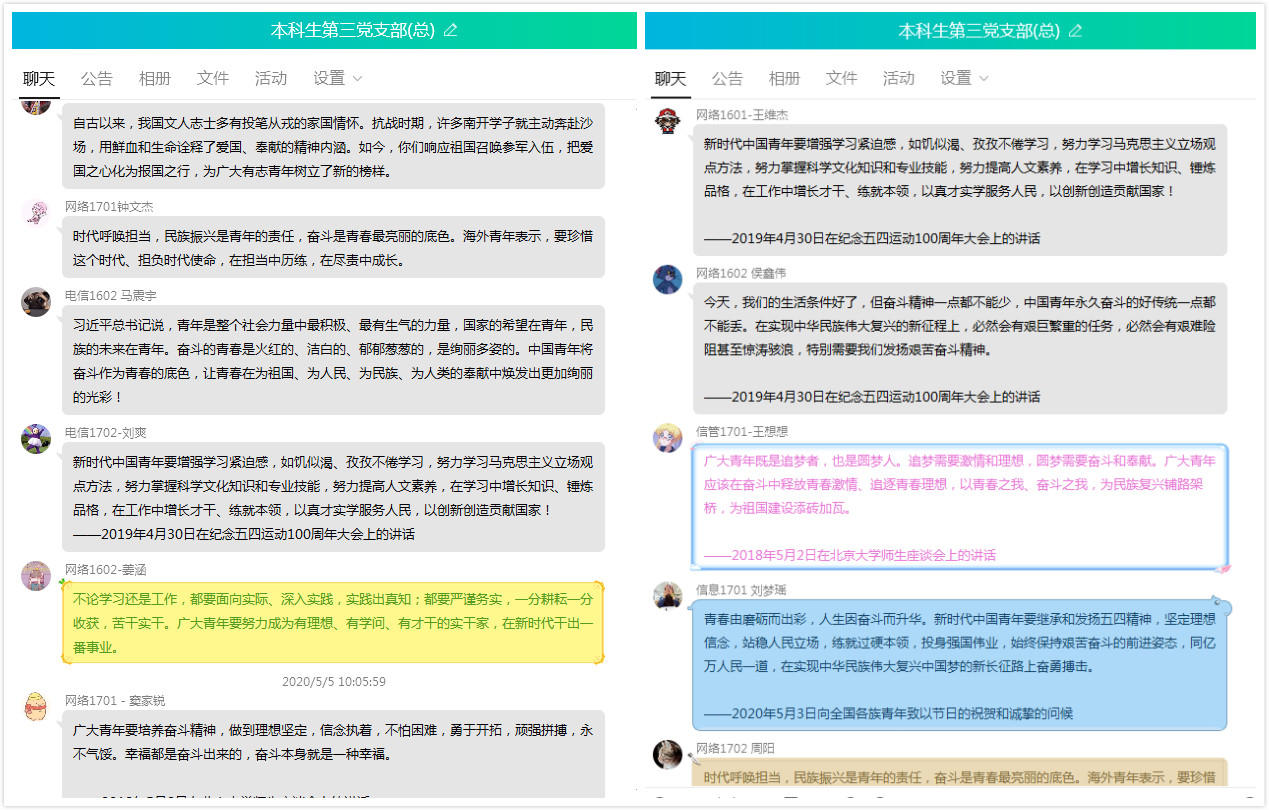Open the 相册 tab in the right panel

[x=785, y=78]
